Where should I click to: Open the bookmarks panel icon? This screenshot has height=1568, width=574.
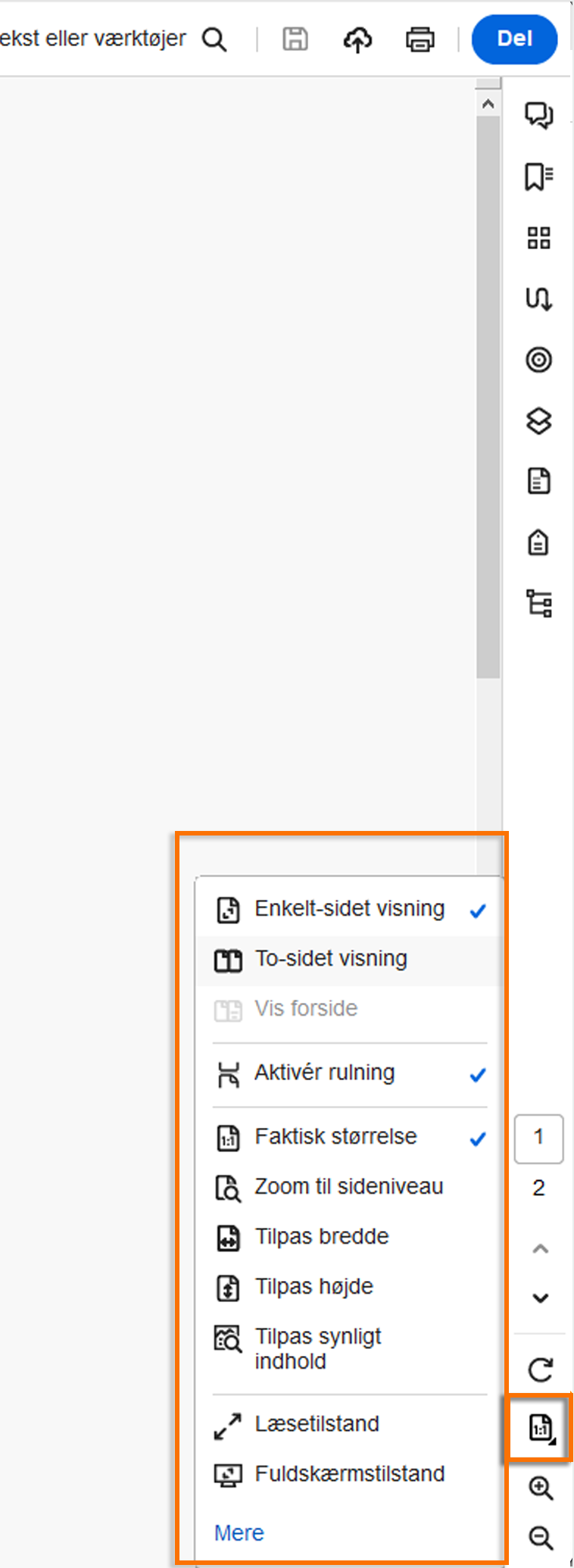pyautogui.click(x=538, y=176)
